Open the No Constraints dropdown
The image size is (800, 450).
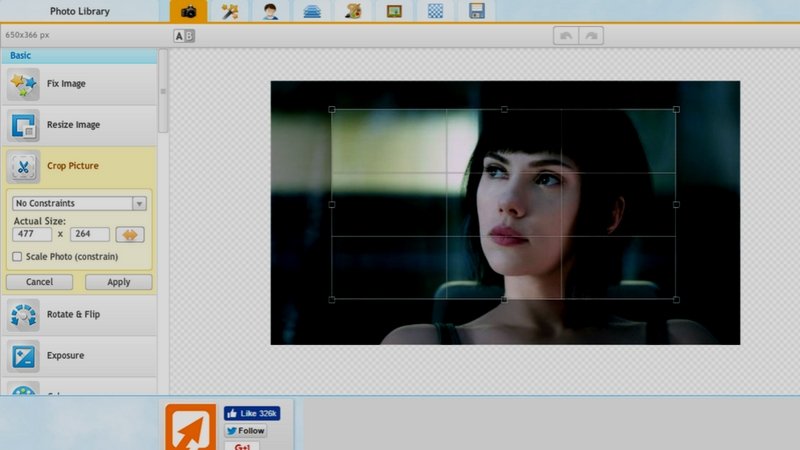79,203
